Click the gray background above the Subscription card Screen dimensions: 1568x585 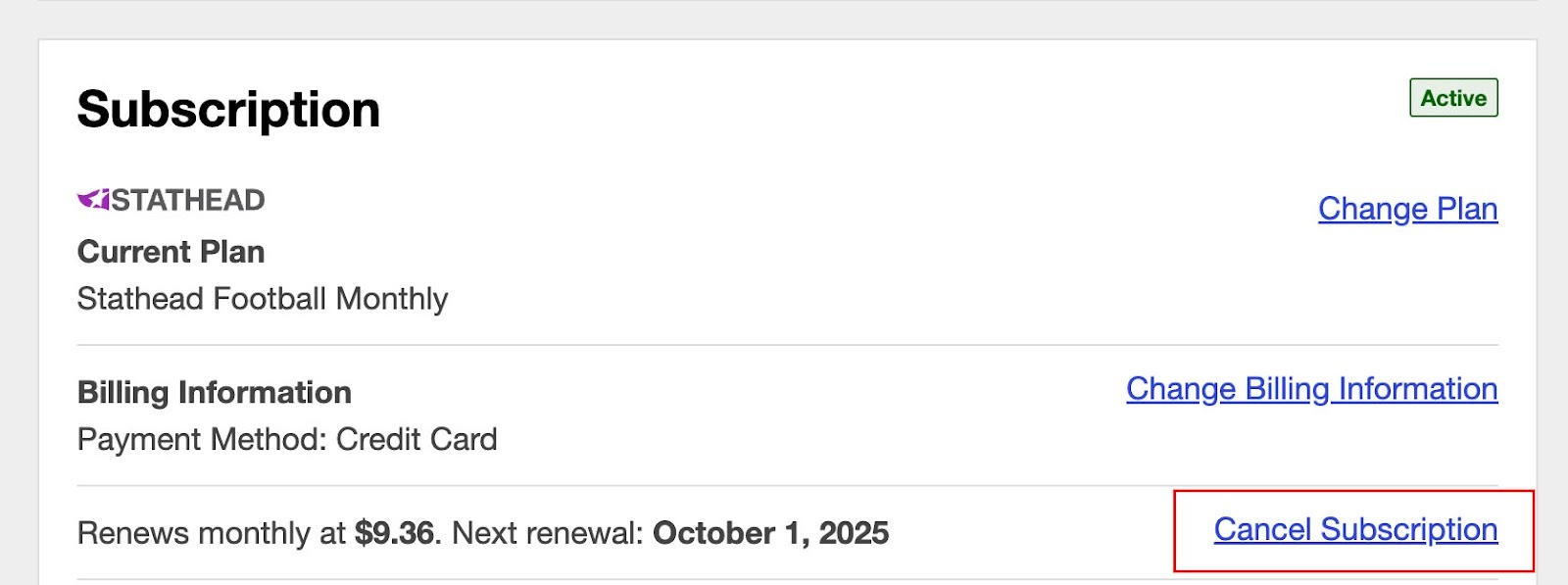(784, 20)
